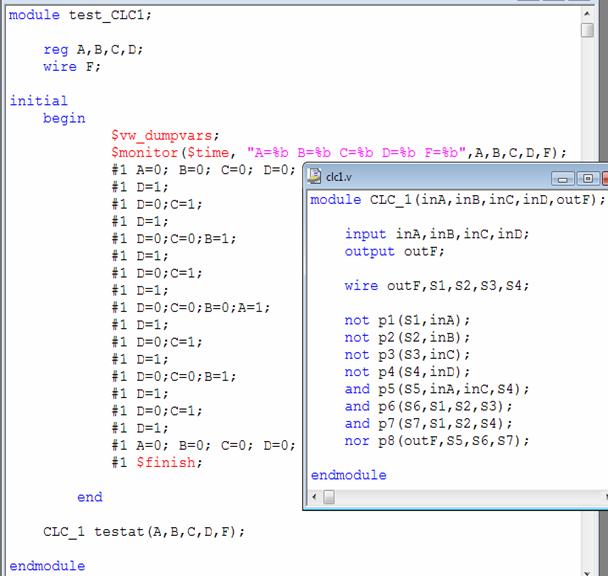Click 'endmodule' in the clc1.v window
This screenshot has width=608, height=576.
click(348, 475)
